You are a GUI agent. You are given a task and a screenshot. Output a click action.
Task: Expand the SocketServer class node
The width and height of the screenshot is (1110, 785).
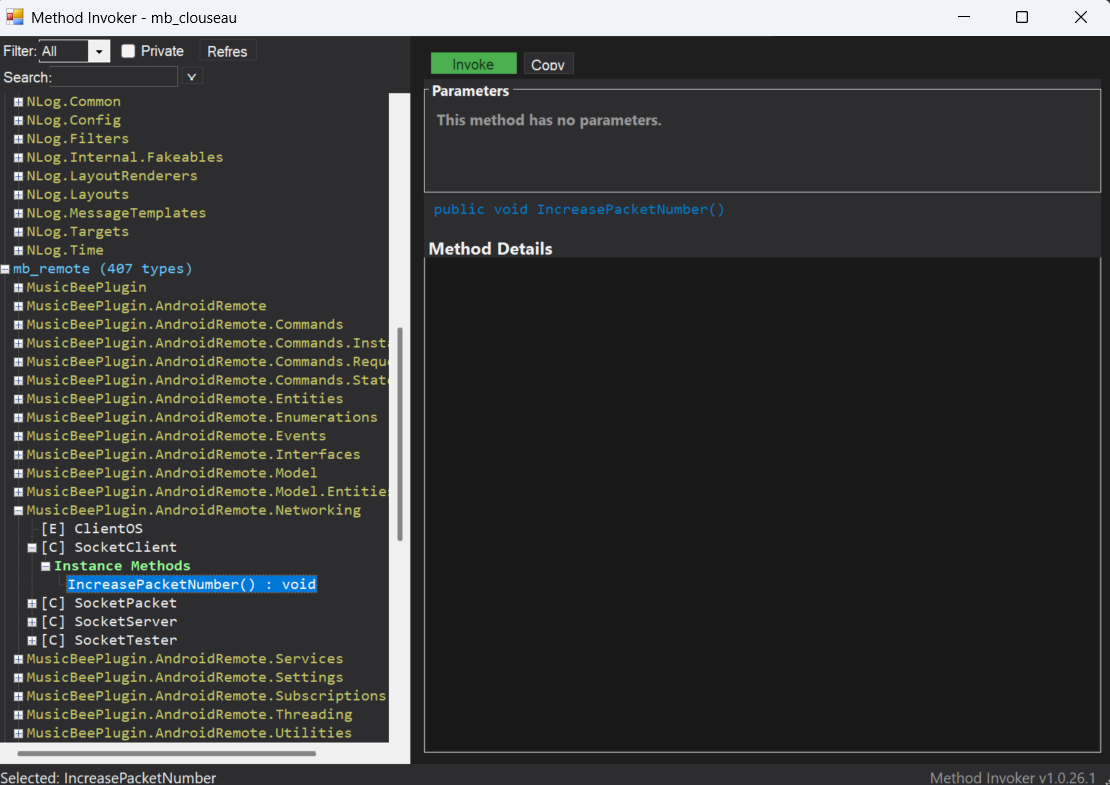[x=32, y=622]
